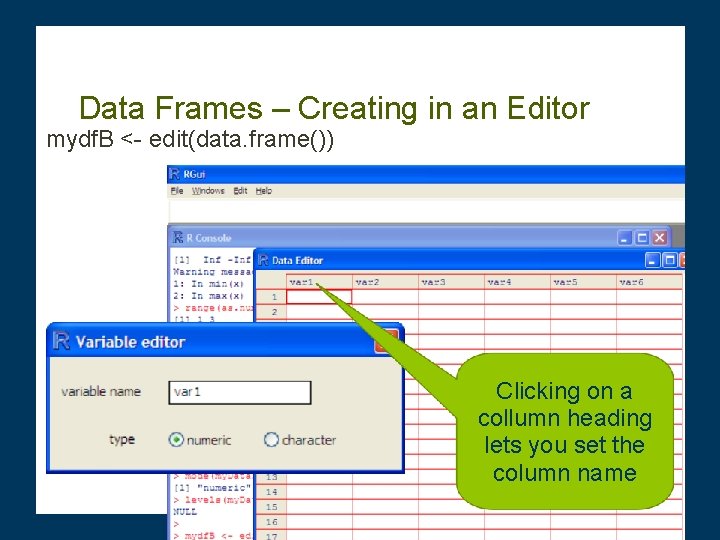Click the var4 column heading

[517, 282]
